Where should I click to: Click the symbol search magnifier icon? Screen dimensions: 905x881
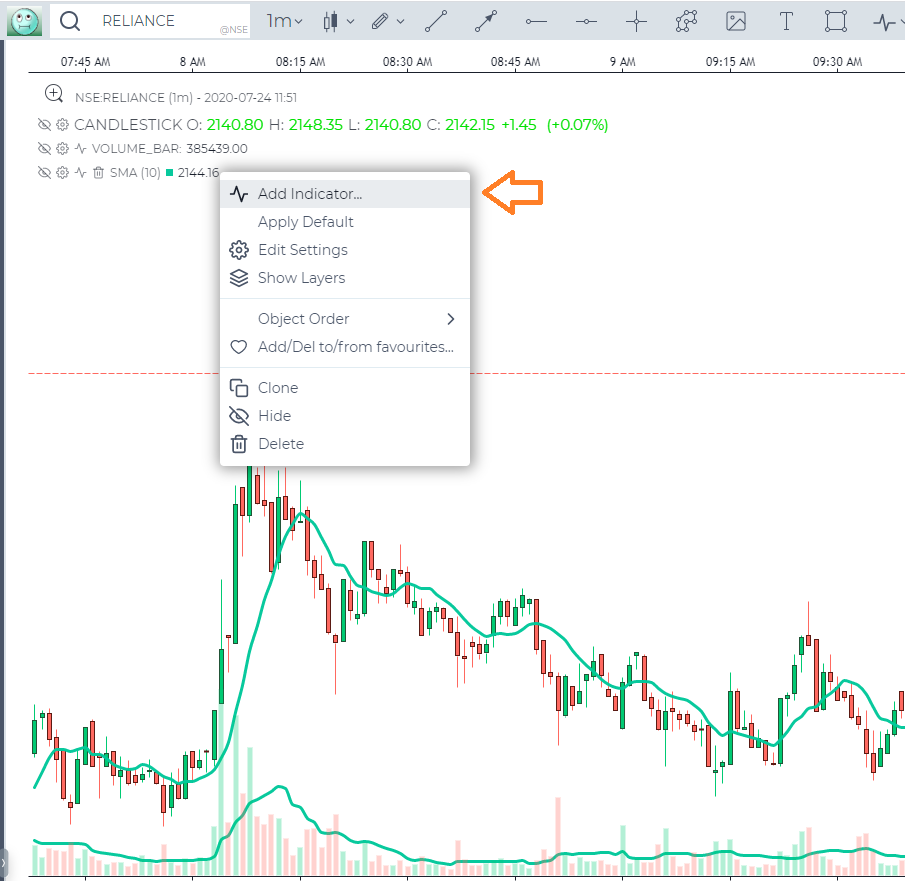click(70, 21)
